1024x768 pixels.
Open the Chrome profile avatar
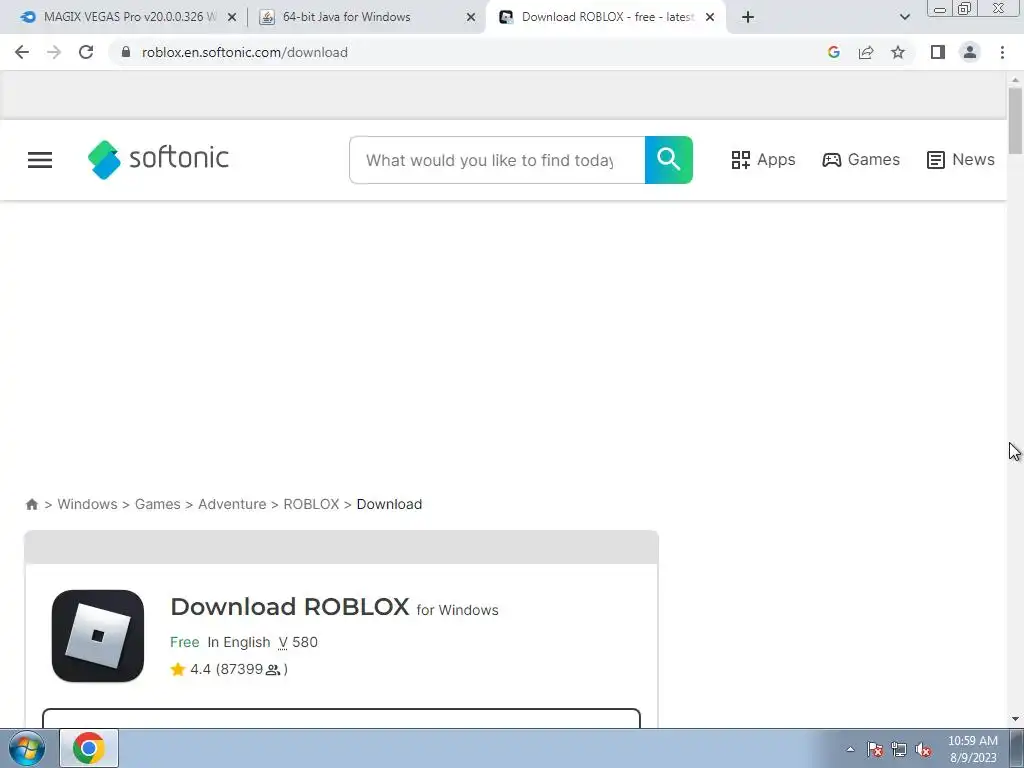[970, 52]
